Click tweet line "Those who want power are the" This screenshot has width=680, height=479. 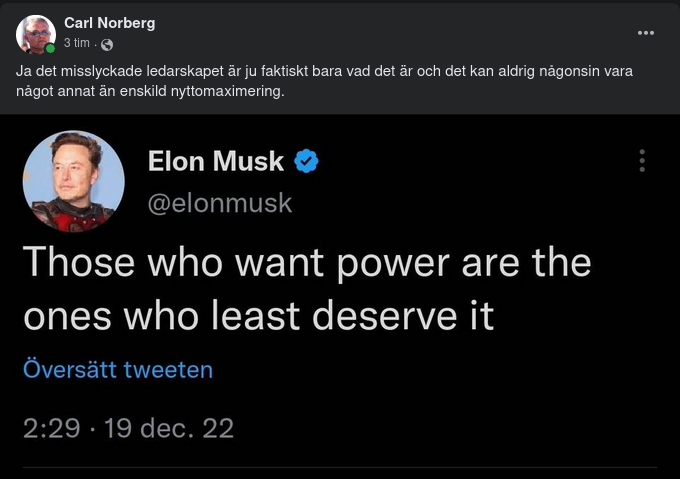pyautogui.click(x=306, y=262)
